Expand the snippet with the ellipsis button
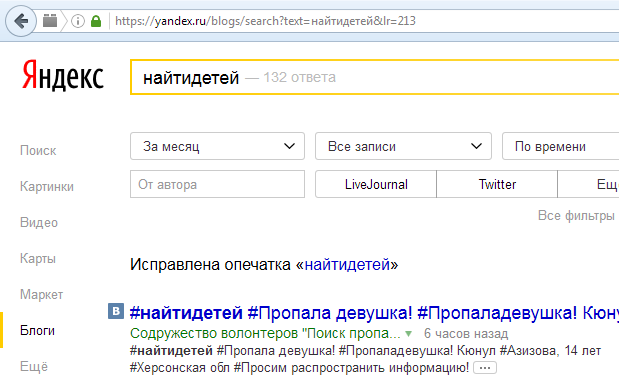 [x=485, y=368]
